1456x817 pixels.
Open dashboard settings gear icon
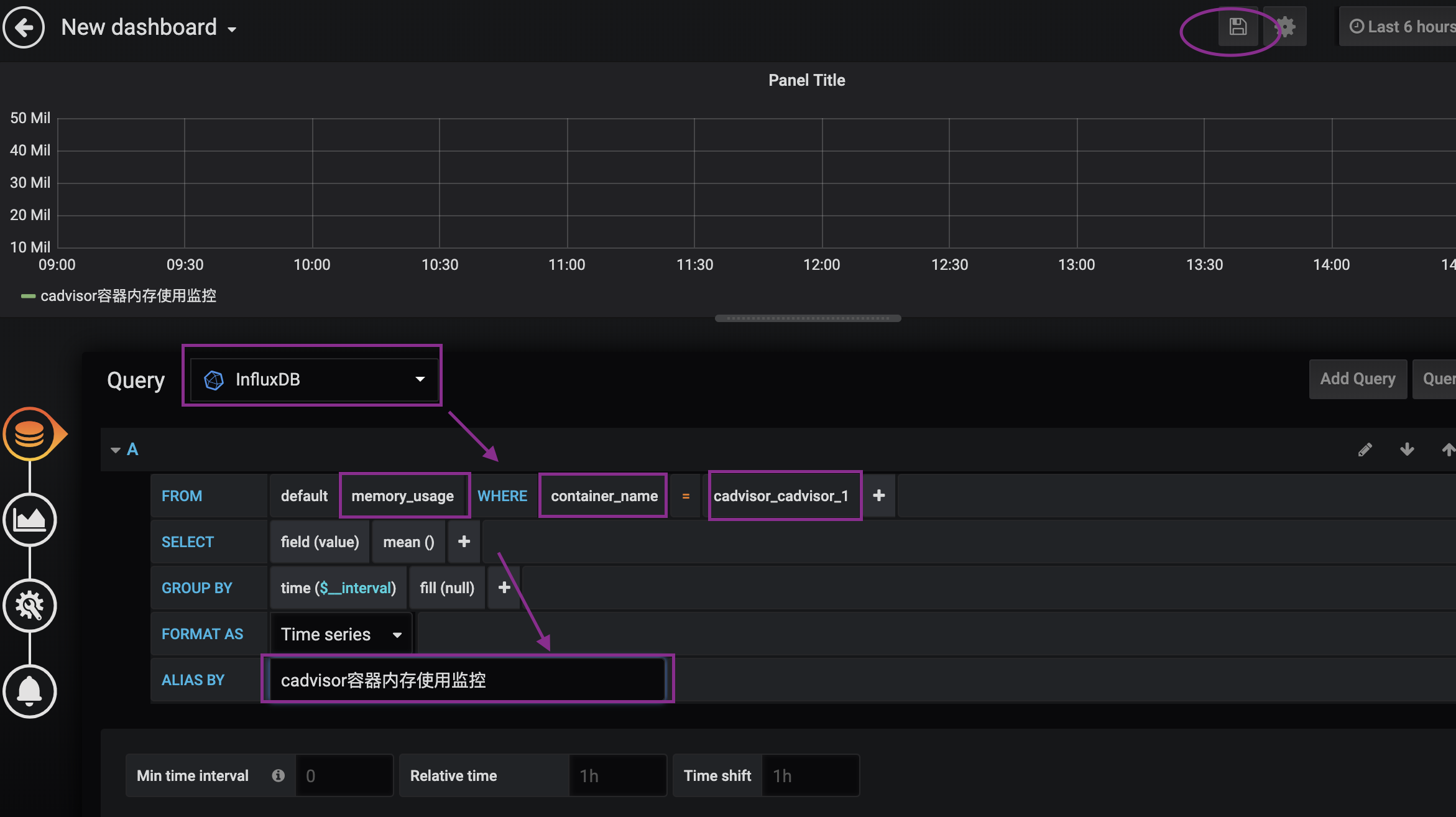pyautogui.click(x=1285, y=27)
